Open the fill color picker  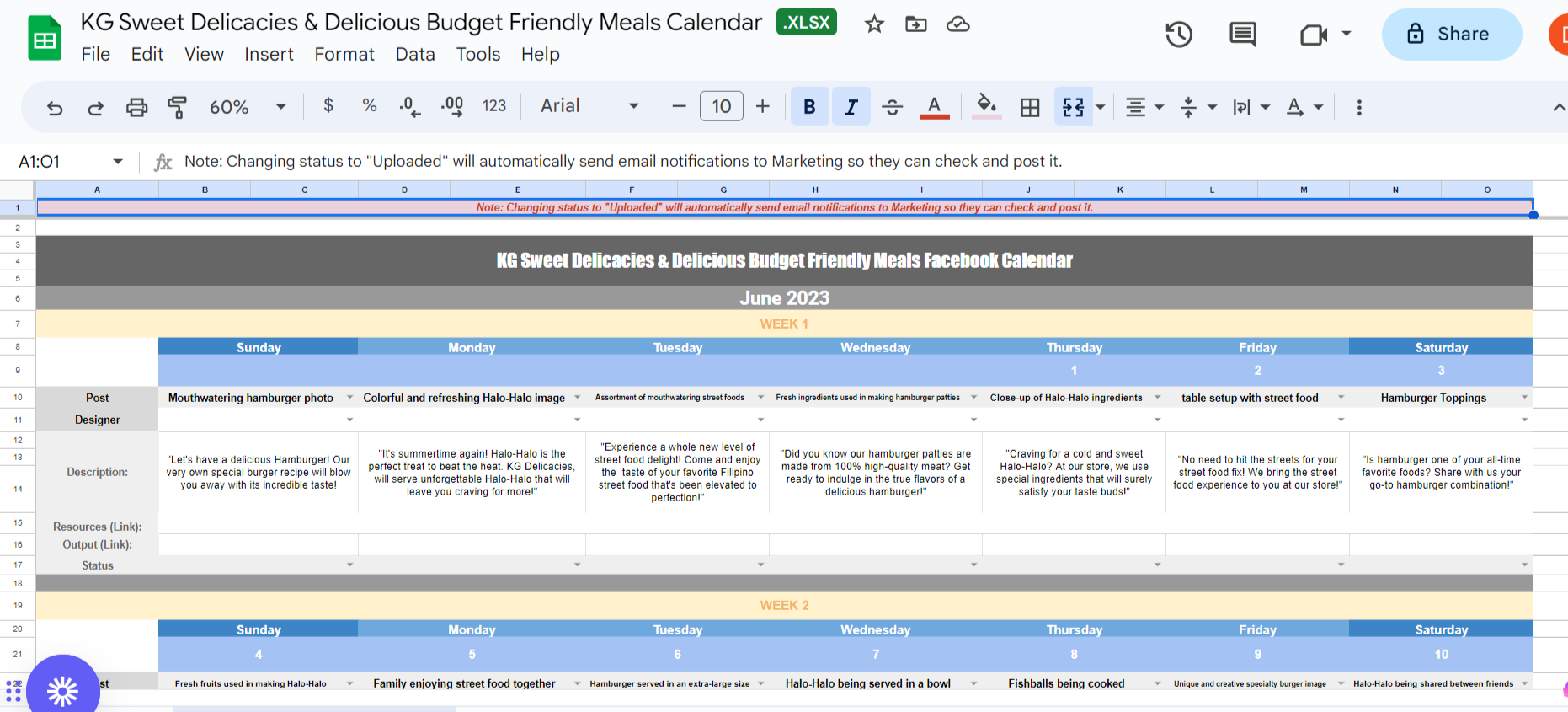pyautogui.click(x=987, y=106)
